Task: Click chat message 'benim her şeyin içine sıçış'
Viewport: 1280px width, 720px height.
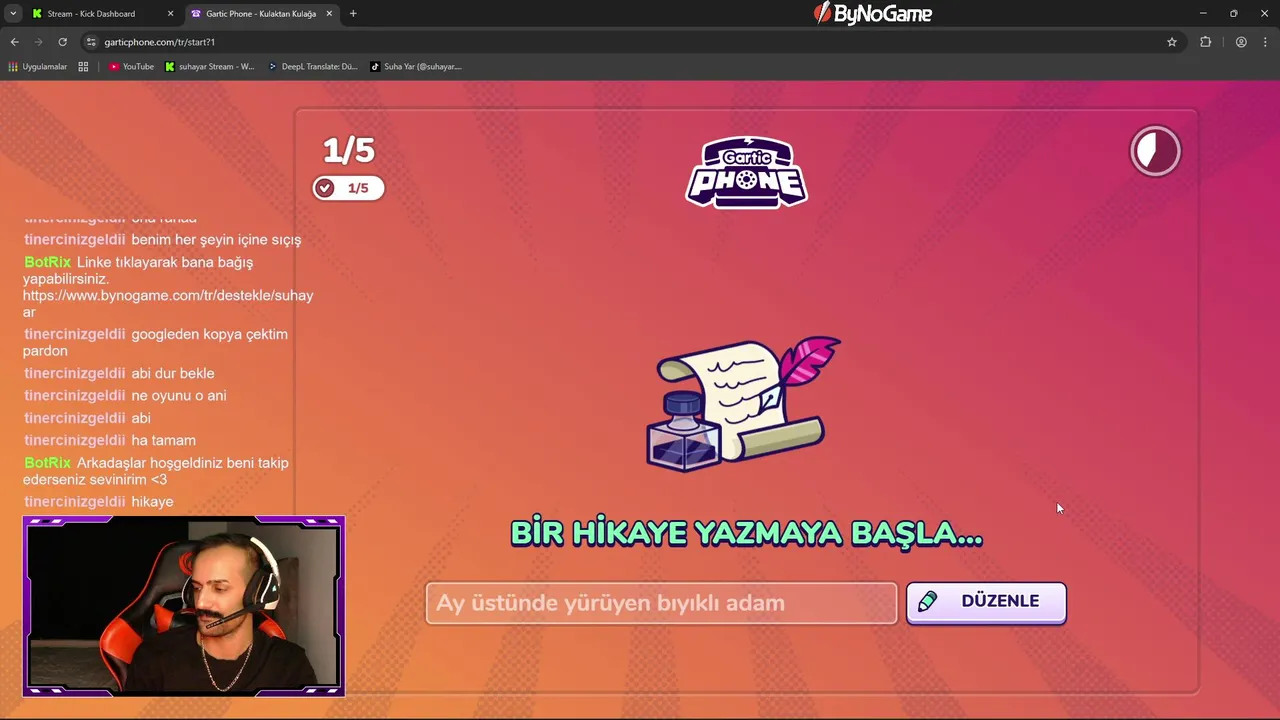Action: [x=216, y=240]
